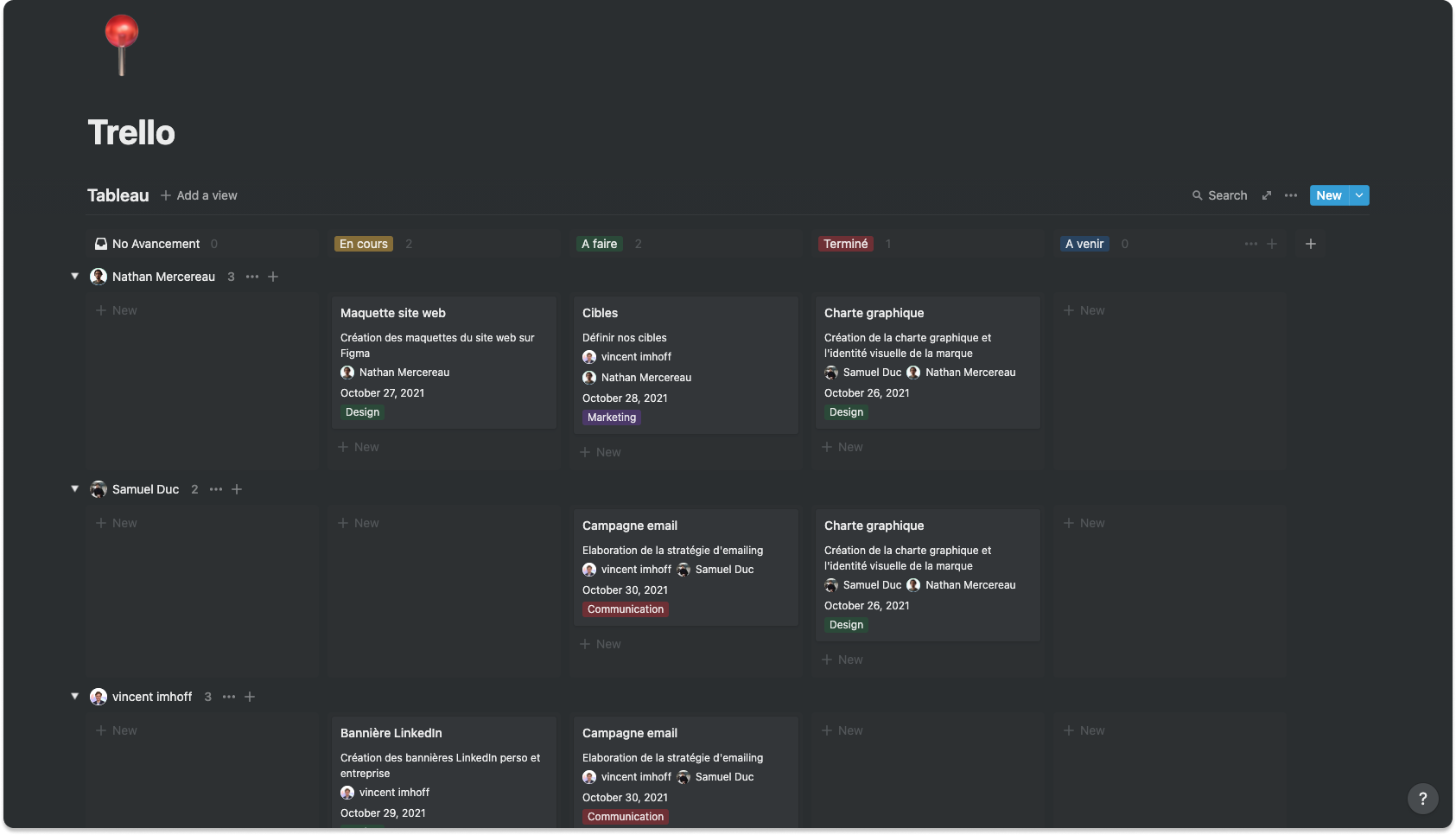Open the "..." menu next to Samuel Duc
The height and width of the screenshot is (835, 1456).
coord(215,489)
